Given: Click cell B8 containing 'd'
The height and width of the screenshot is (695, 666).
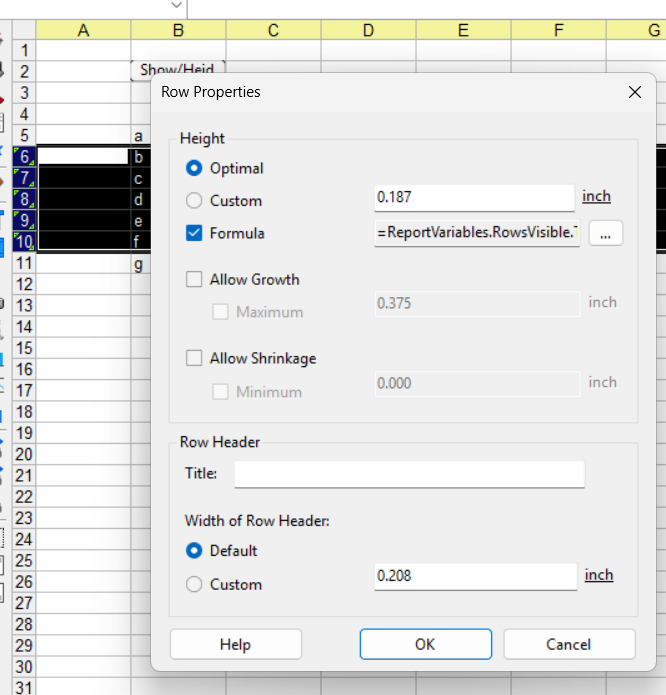Looking at the screenshot, I should click(x=141, y=199).
